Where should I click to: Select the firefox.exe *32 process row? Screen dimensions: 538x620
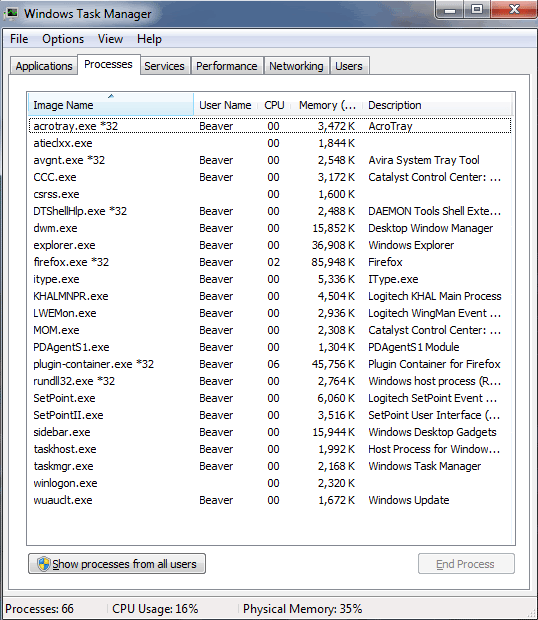pyautogui.click(x=270, y=262)
